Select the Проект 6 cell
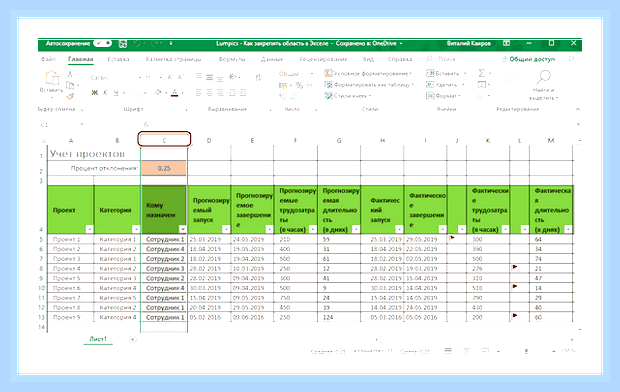Image resolution: width=620 pixels, height=392 pixels. point(70,288)
